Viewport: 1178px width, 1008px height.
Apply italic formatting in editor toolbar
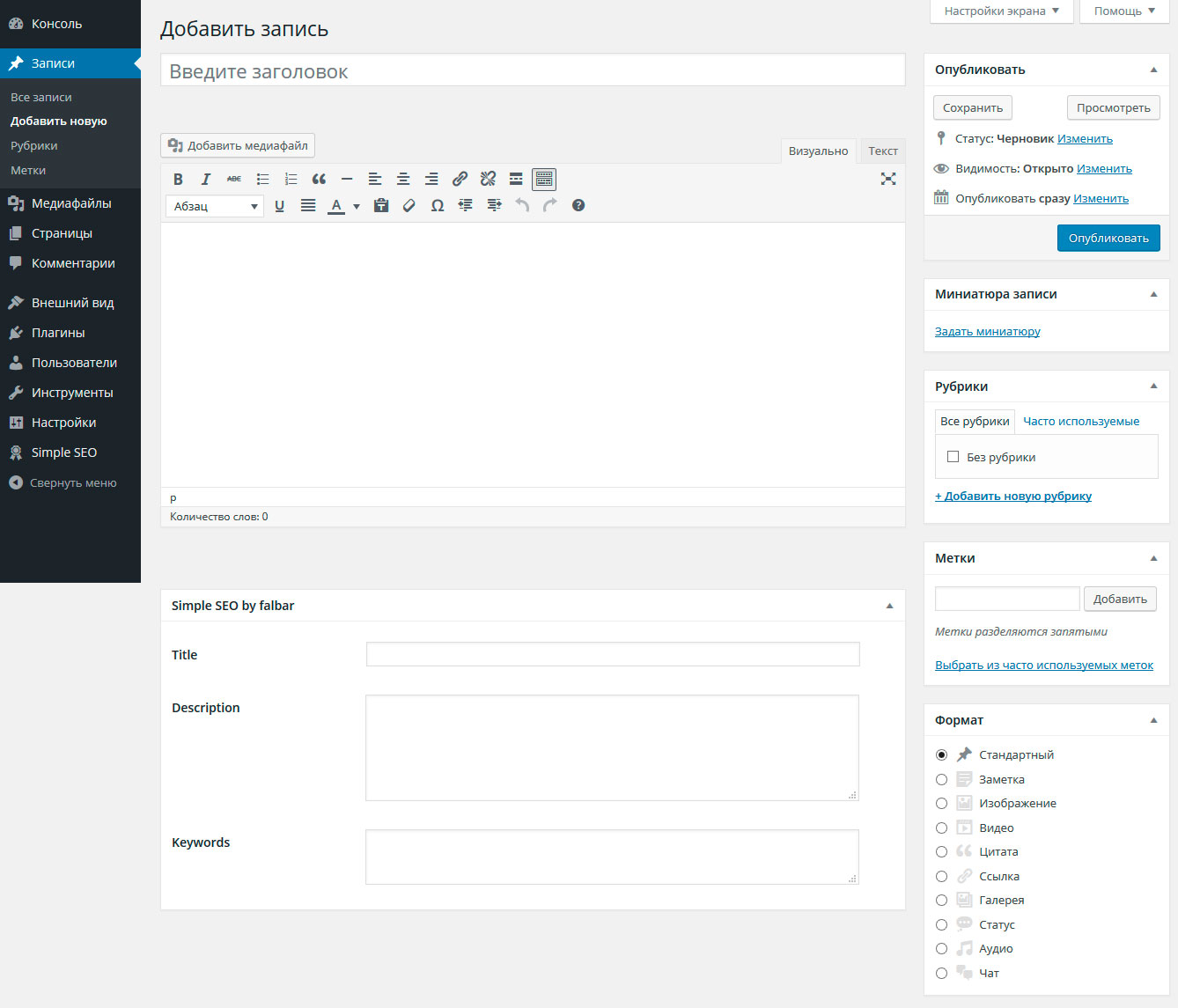(206, 179)
